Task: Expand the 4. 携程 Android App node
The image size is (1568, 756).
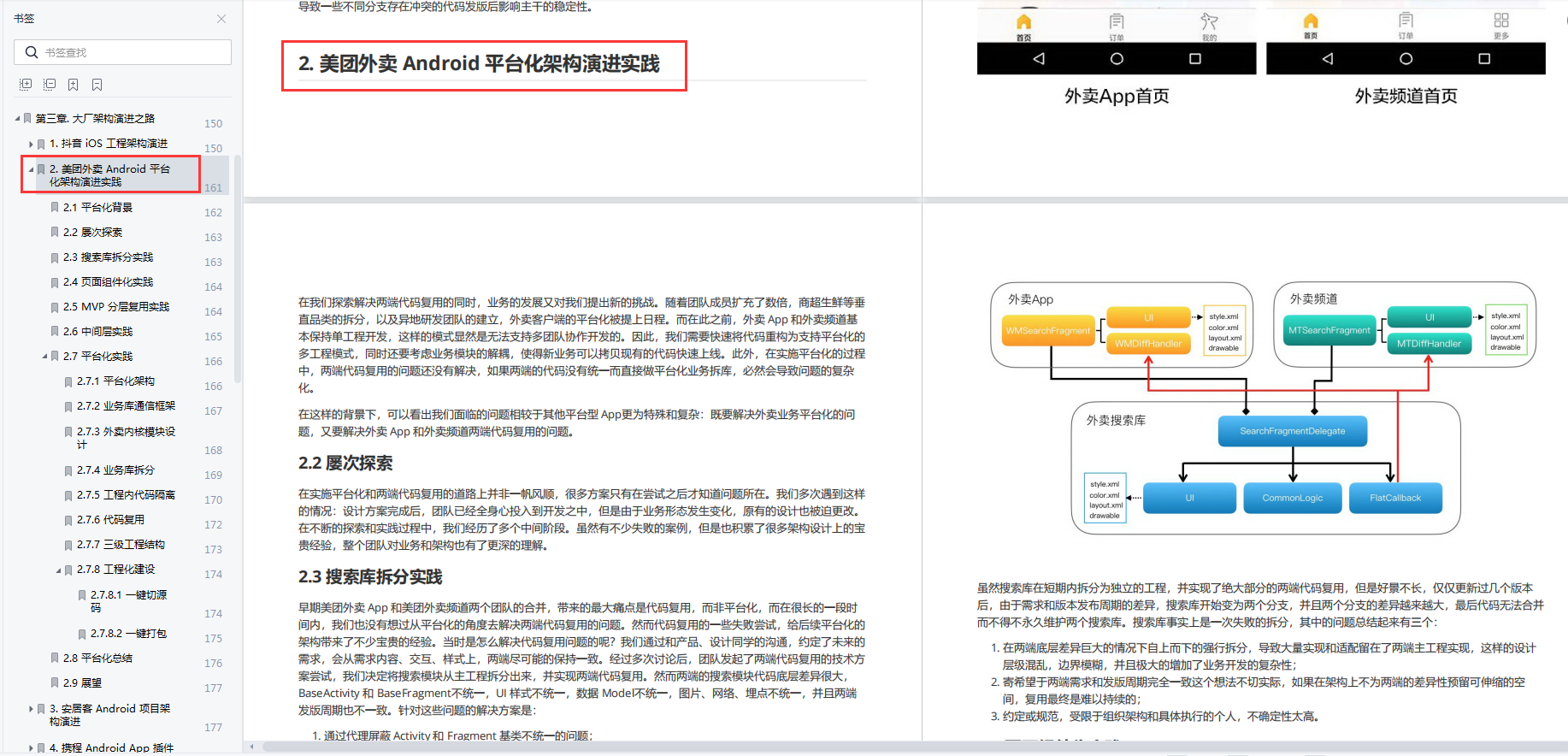Action: click(x=31, y=748)
